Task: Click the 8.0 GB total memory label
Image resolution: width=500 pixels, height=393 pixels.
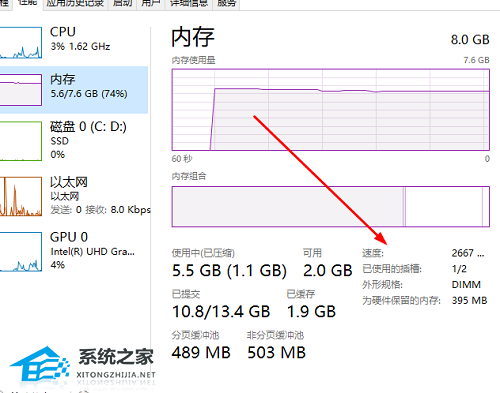Action: [470, 40]
